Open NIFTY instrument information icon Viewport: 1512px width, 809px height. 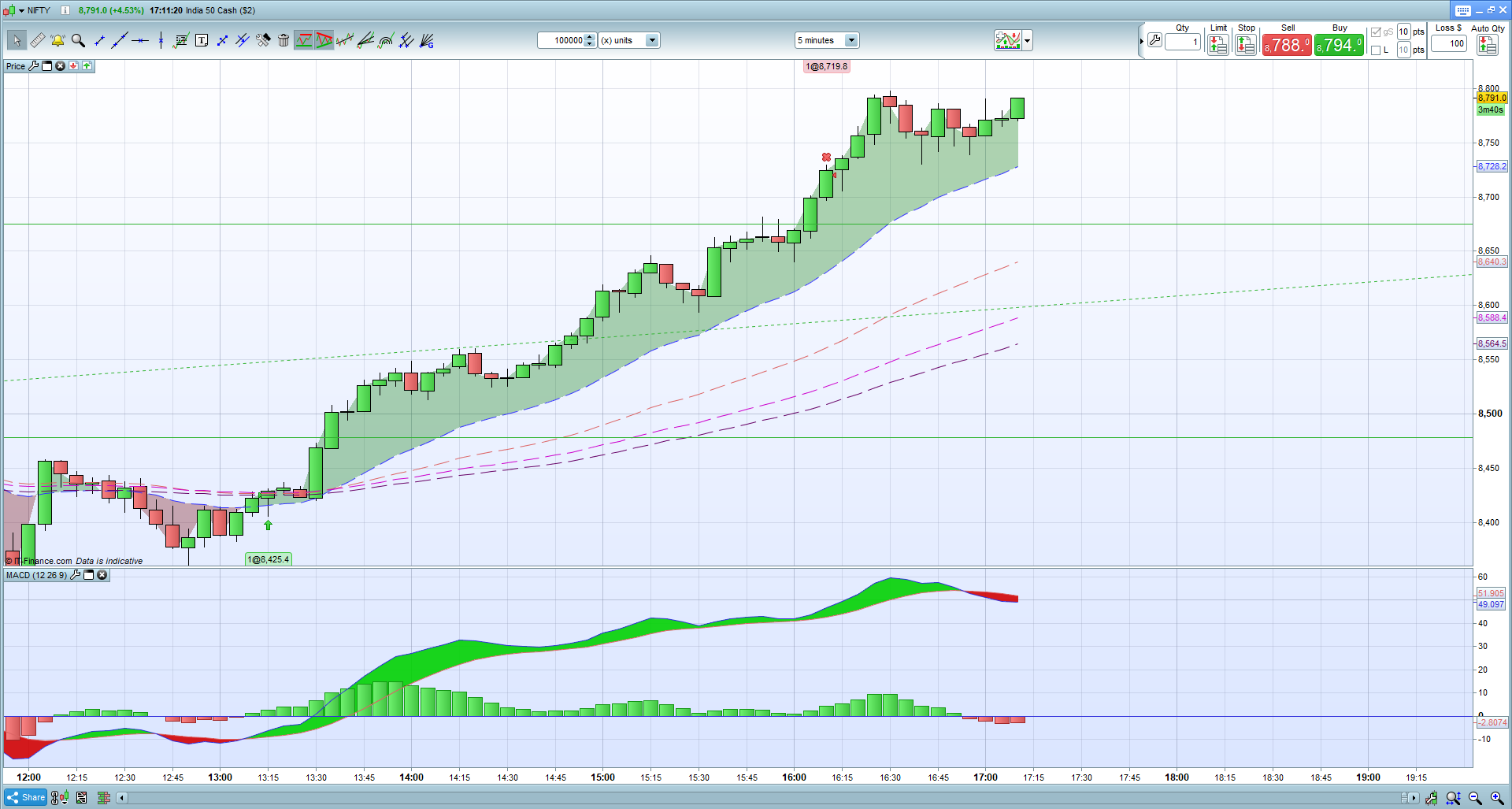click(65, 10)
